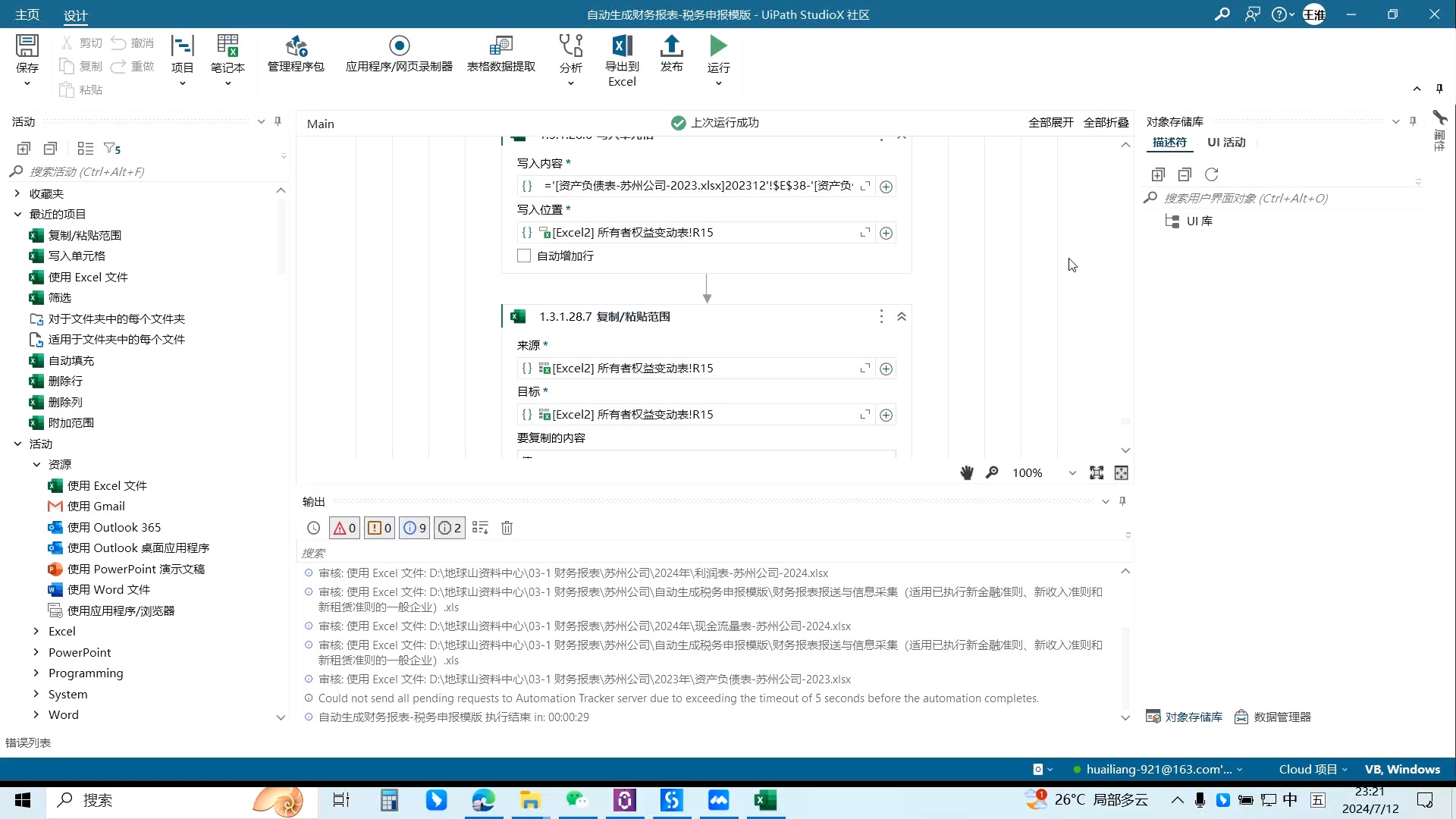1456x819 pixels.
Task: Expand all in activities panel
Action: click(24, 149)
